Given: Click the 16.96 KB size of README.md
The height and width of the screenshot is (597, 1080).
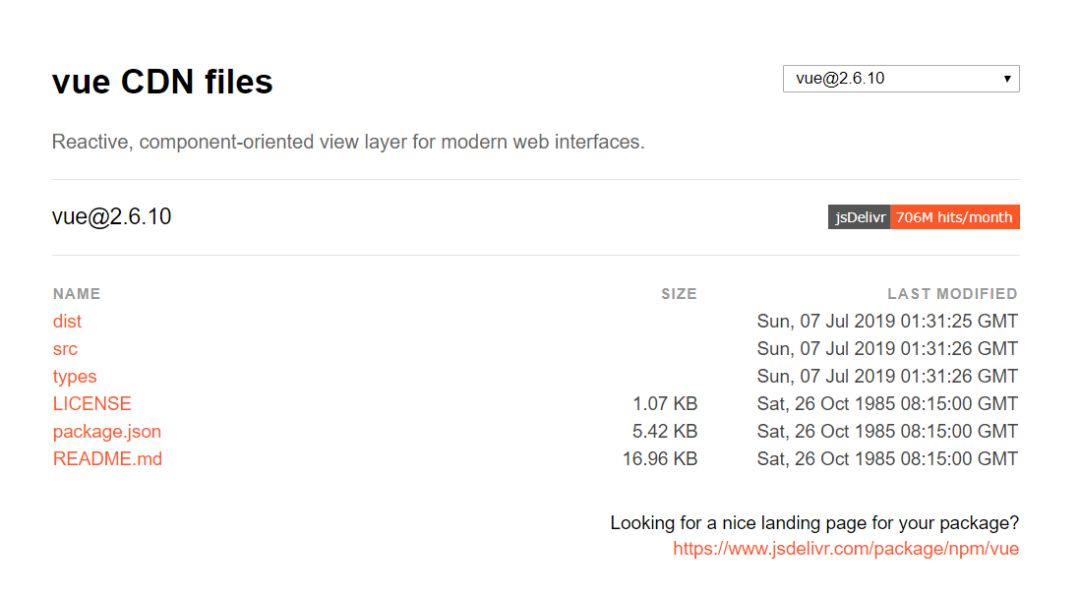Looking at the screenshot, I should (x=660, y=459).
